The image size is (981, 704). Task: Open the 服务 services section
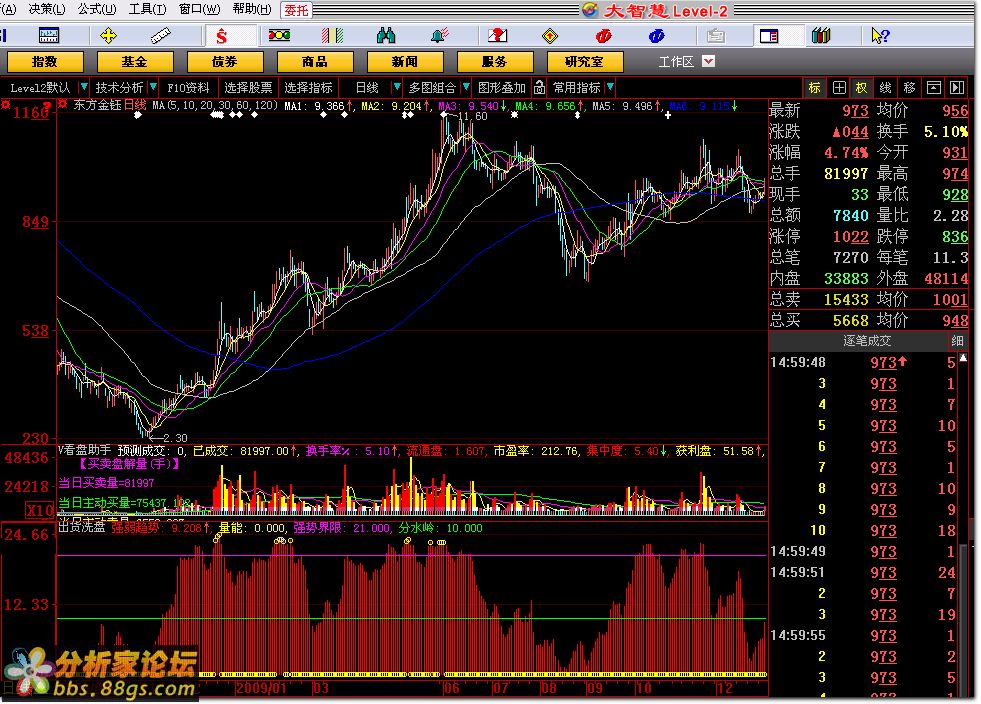495,62
